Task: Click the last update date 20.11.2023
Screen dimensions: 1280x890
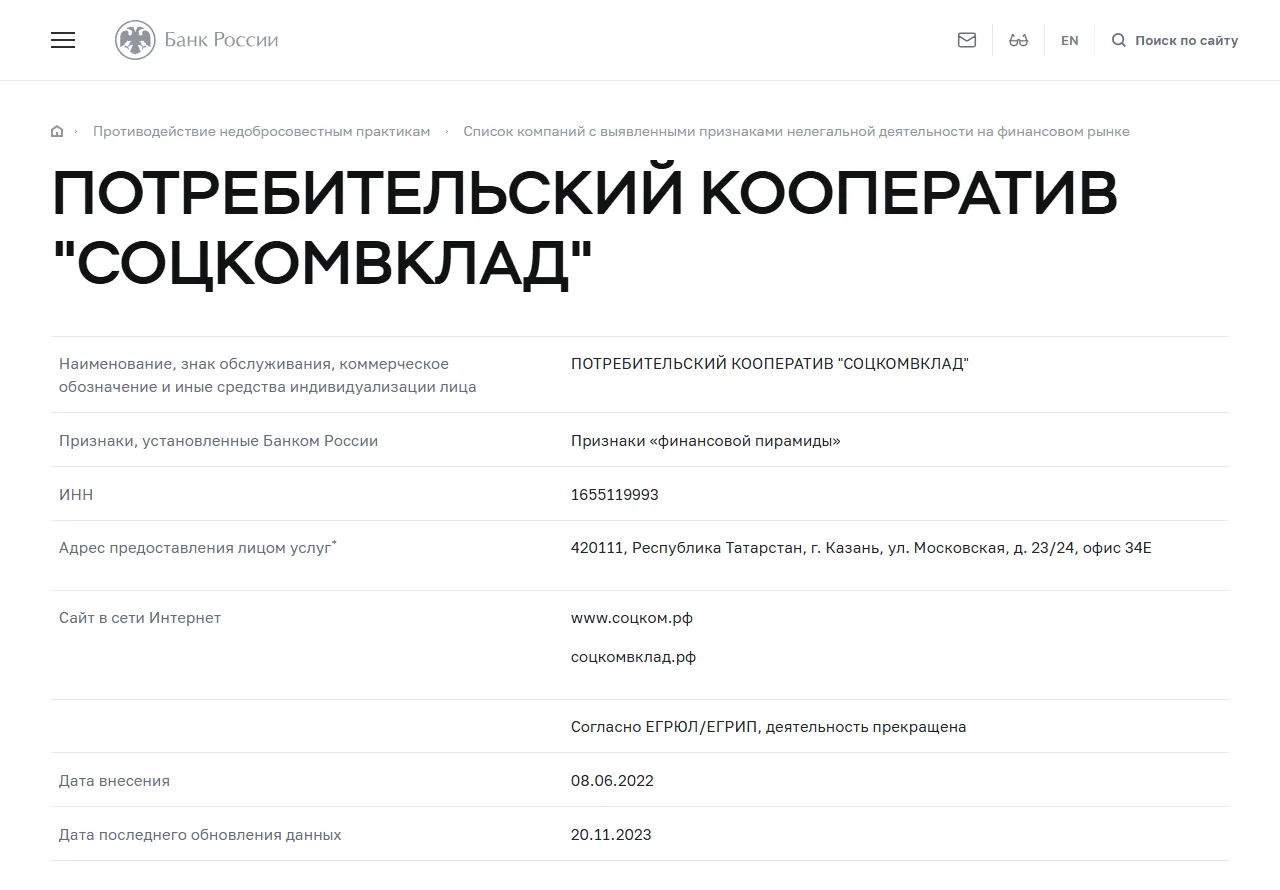Action: tap(611, 834)
